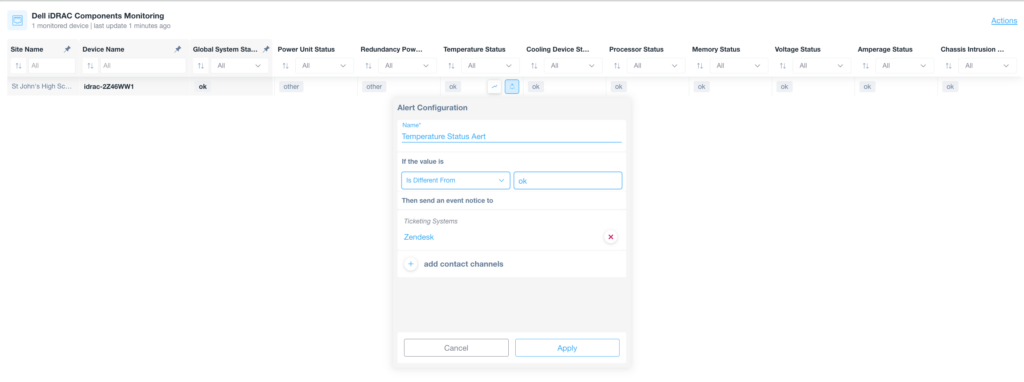Click the Cooling Device Status 'ok' value
1024x382 pixels.
(535, 86)
